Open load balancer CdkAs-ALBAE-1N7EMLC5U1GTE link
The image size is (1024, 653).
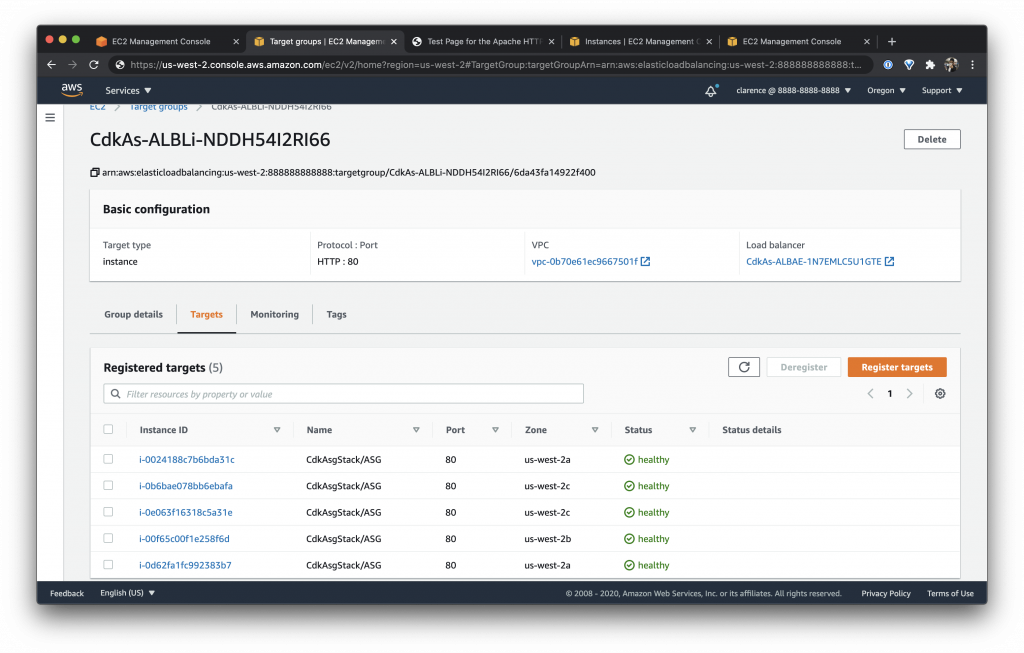814,261
